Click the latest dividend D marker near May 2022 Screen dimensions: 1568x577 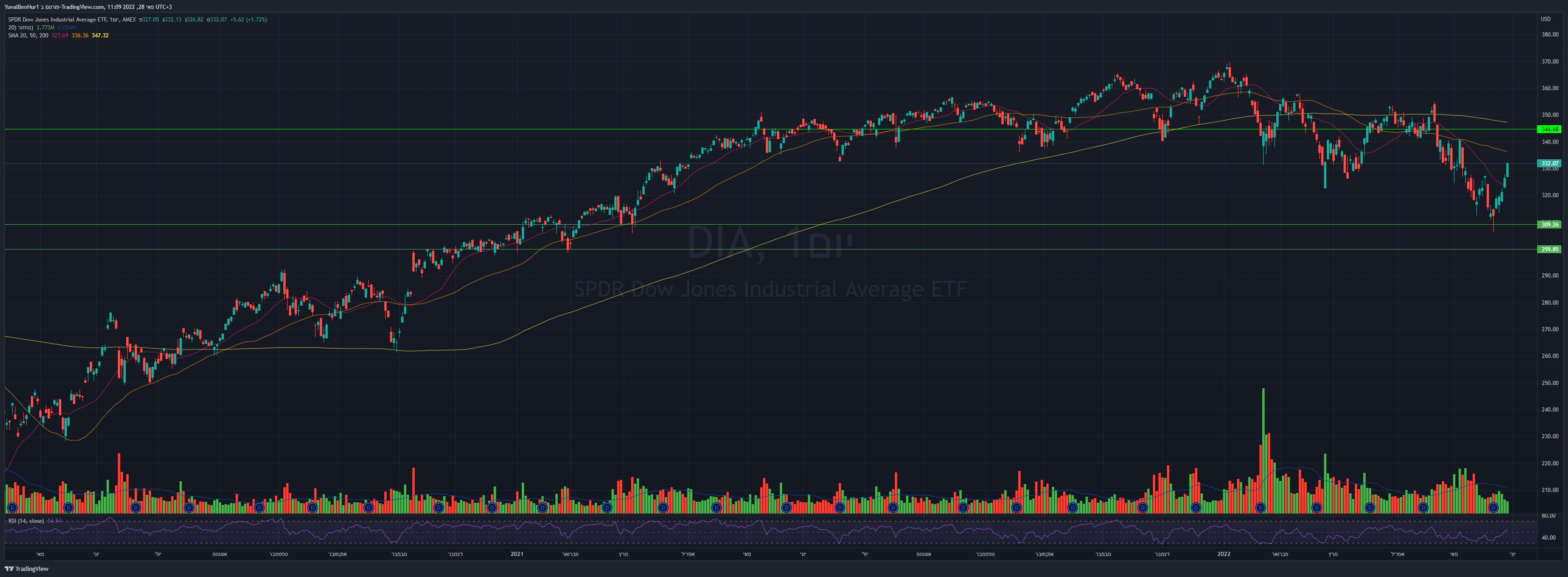click(x=1493, y=507)
